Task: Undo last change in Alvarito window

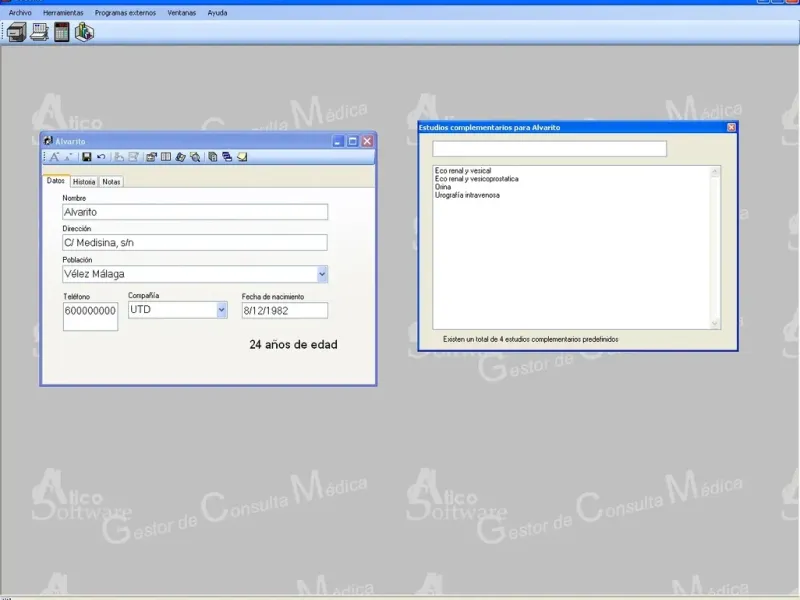Action: click(101, 157)
